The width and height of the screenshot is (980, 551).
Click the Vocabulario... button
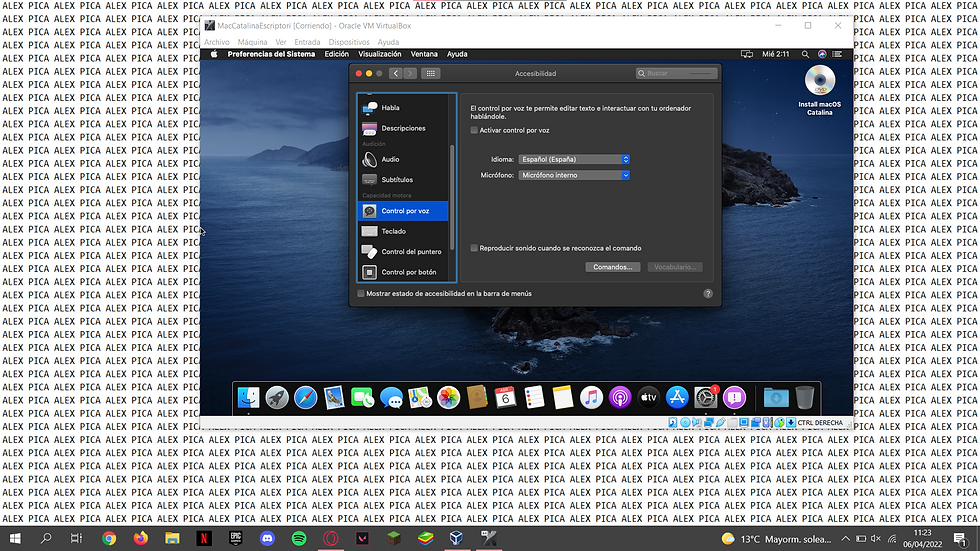click(674, 267)
